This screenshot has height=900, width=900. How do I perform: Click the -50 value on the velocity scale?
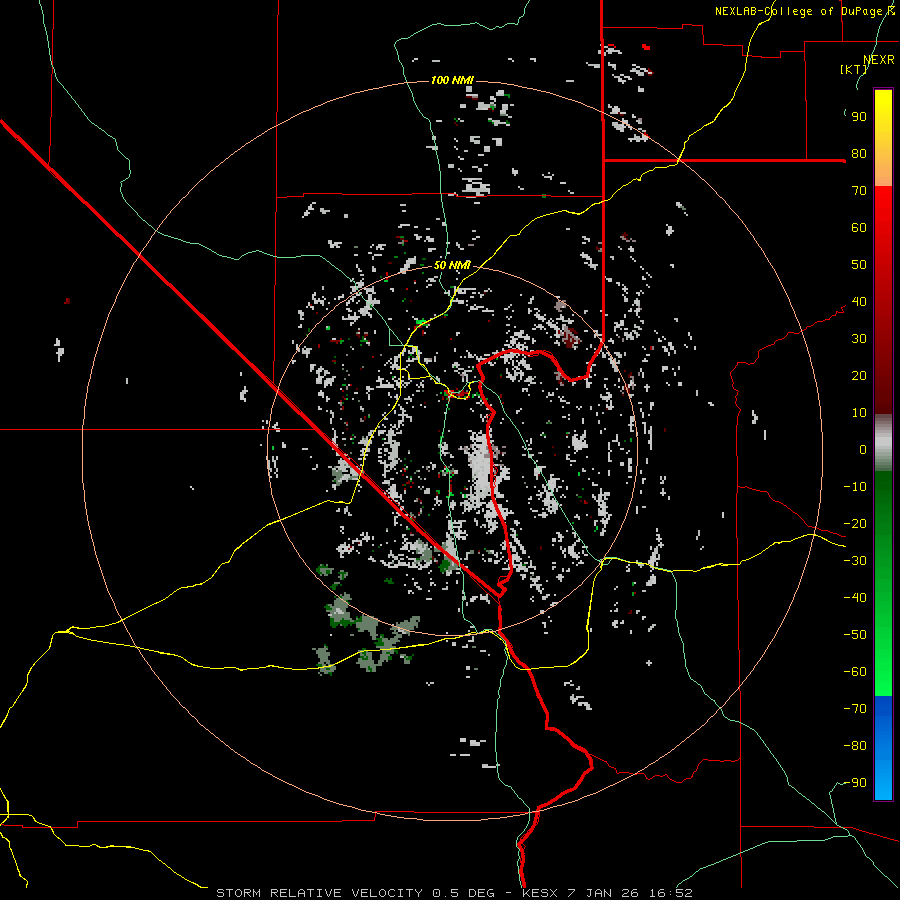(x=855, y=635)
